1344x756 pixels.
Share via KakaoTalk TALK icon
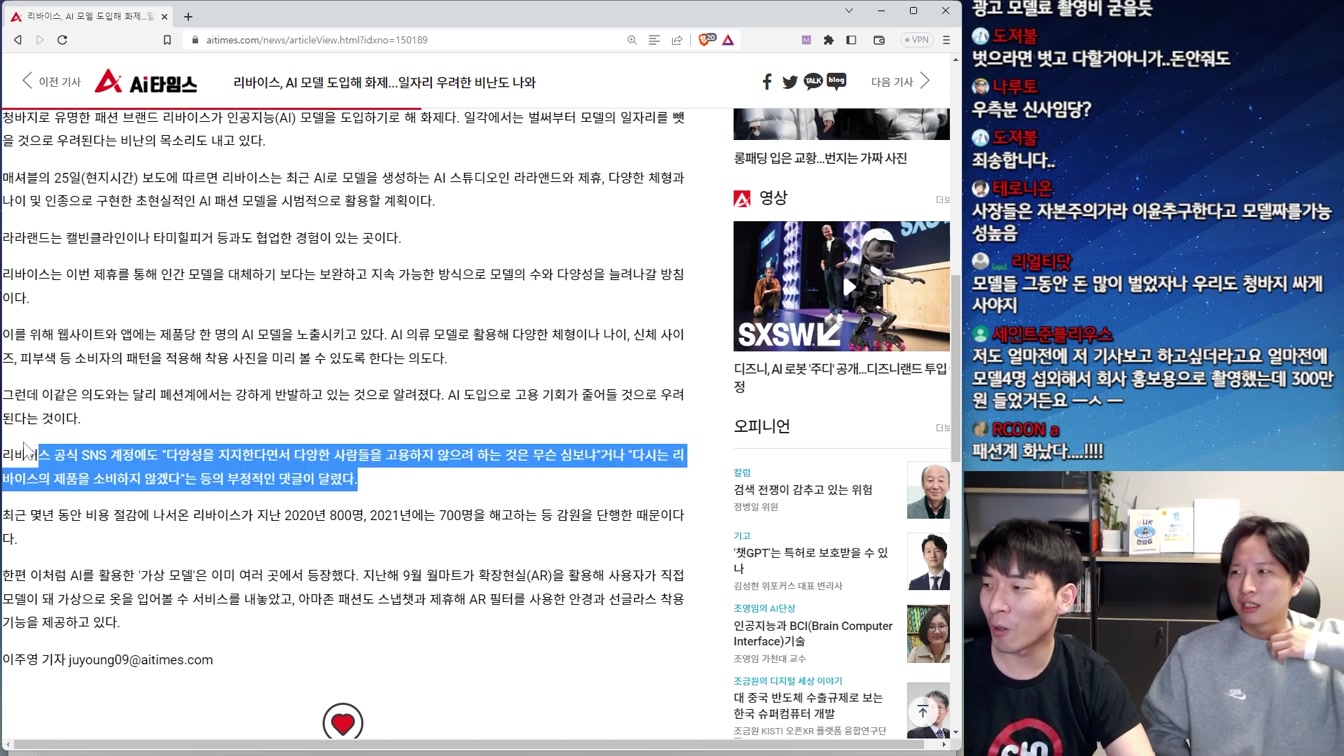(813, 82)
